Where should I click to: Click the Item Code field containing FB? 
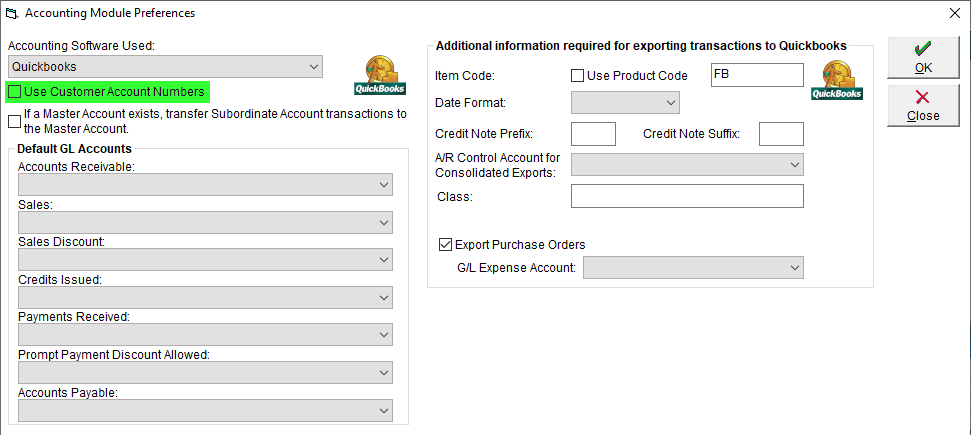coord(758,75)
